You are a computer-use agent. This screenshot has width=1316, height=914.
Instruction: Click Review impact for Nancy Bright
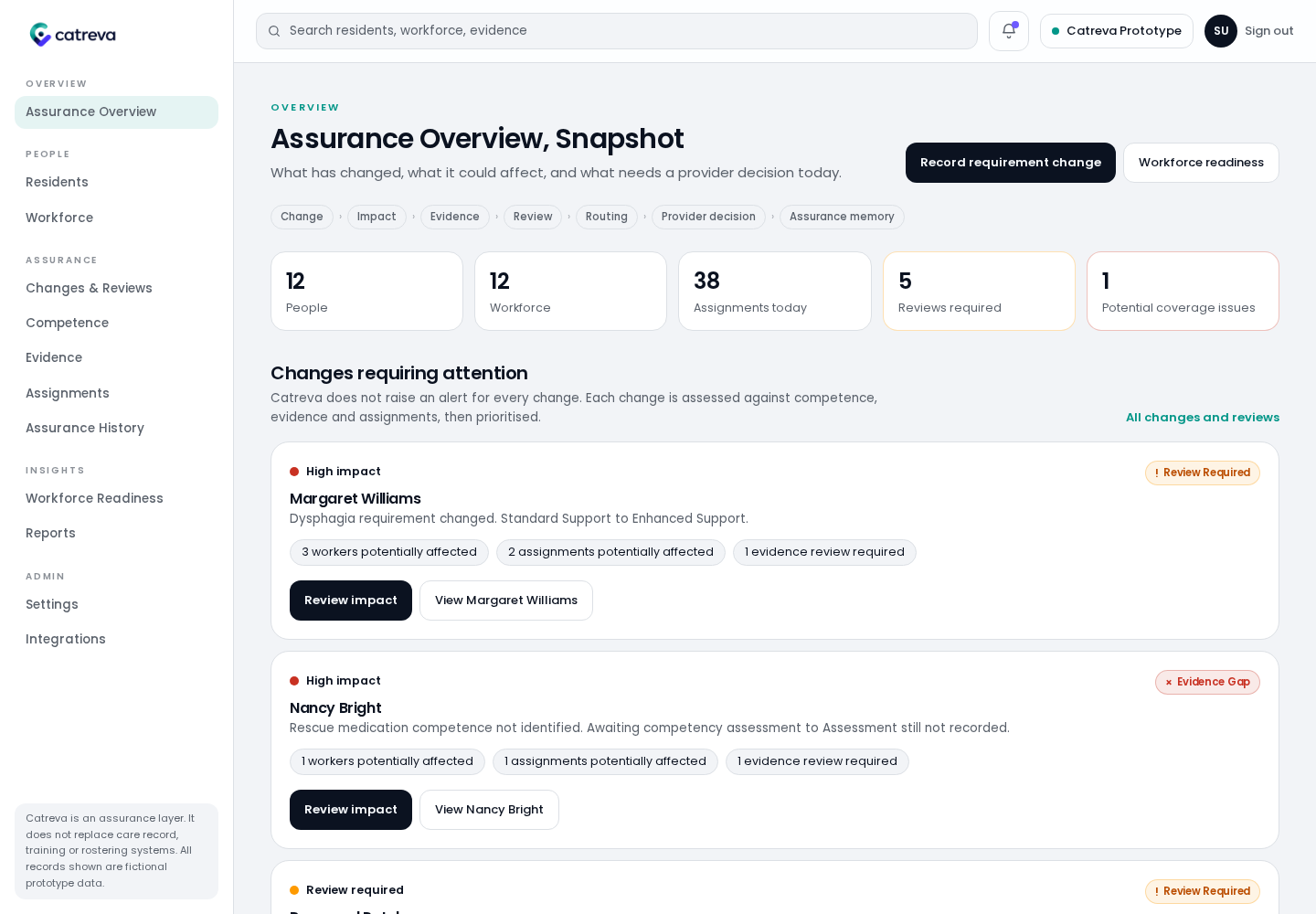351,810
